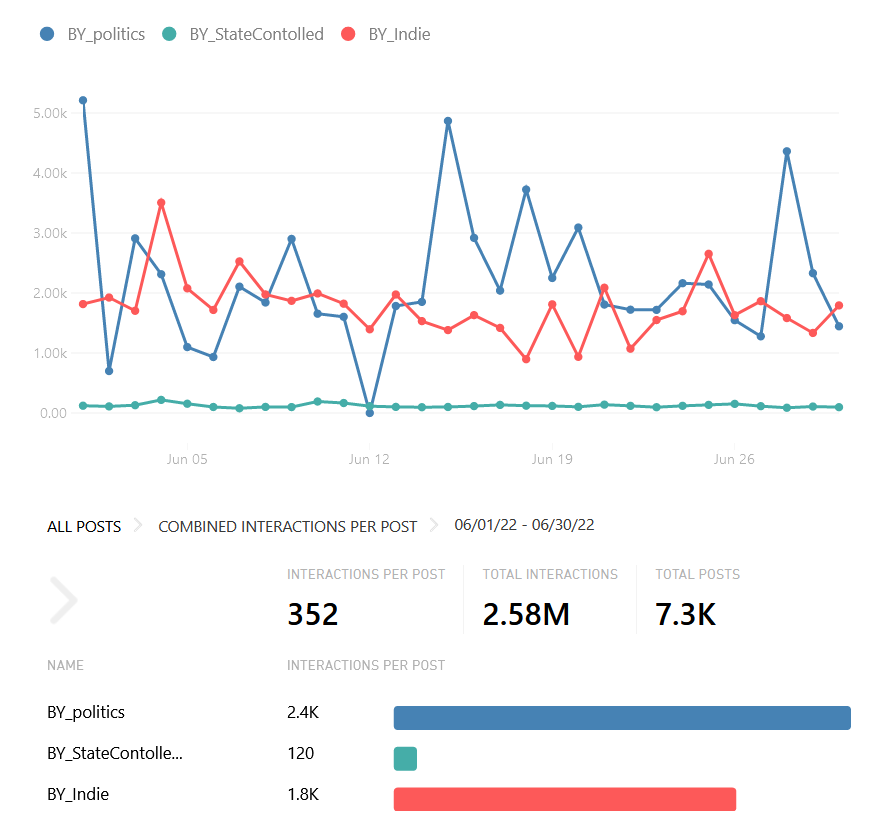Click the blue BY_politics bar
The height and width of the screenshot is (814, 880).
tap(621, 718)
